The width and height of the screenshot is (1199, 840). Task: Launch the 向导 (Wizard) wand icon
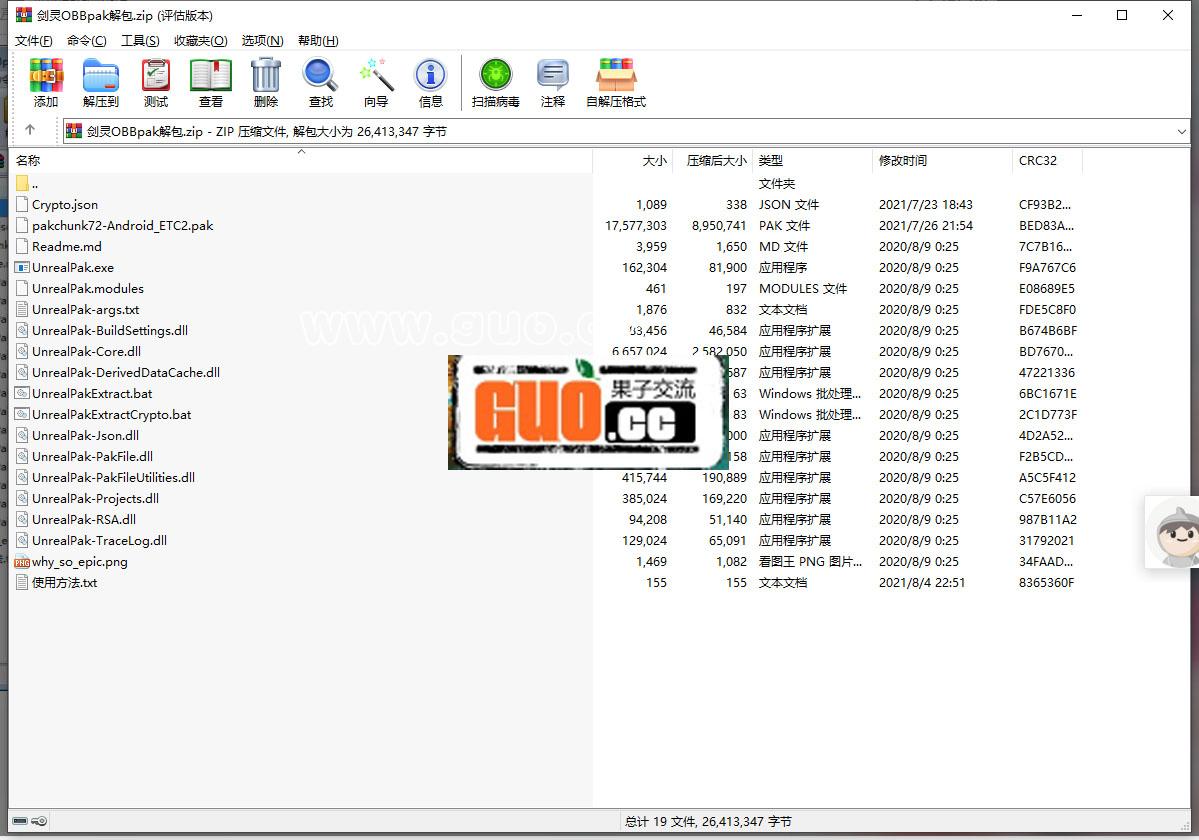[x=376, y=76]
